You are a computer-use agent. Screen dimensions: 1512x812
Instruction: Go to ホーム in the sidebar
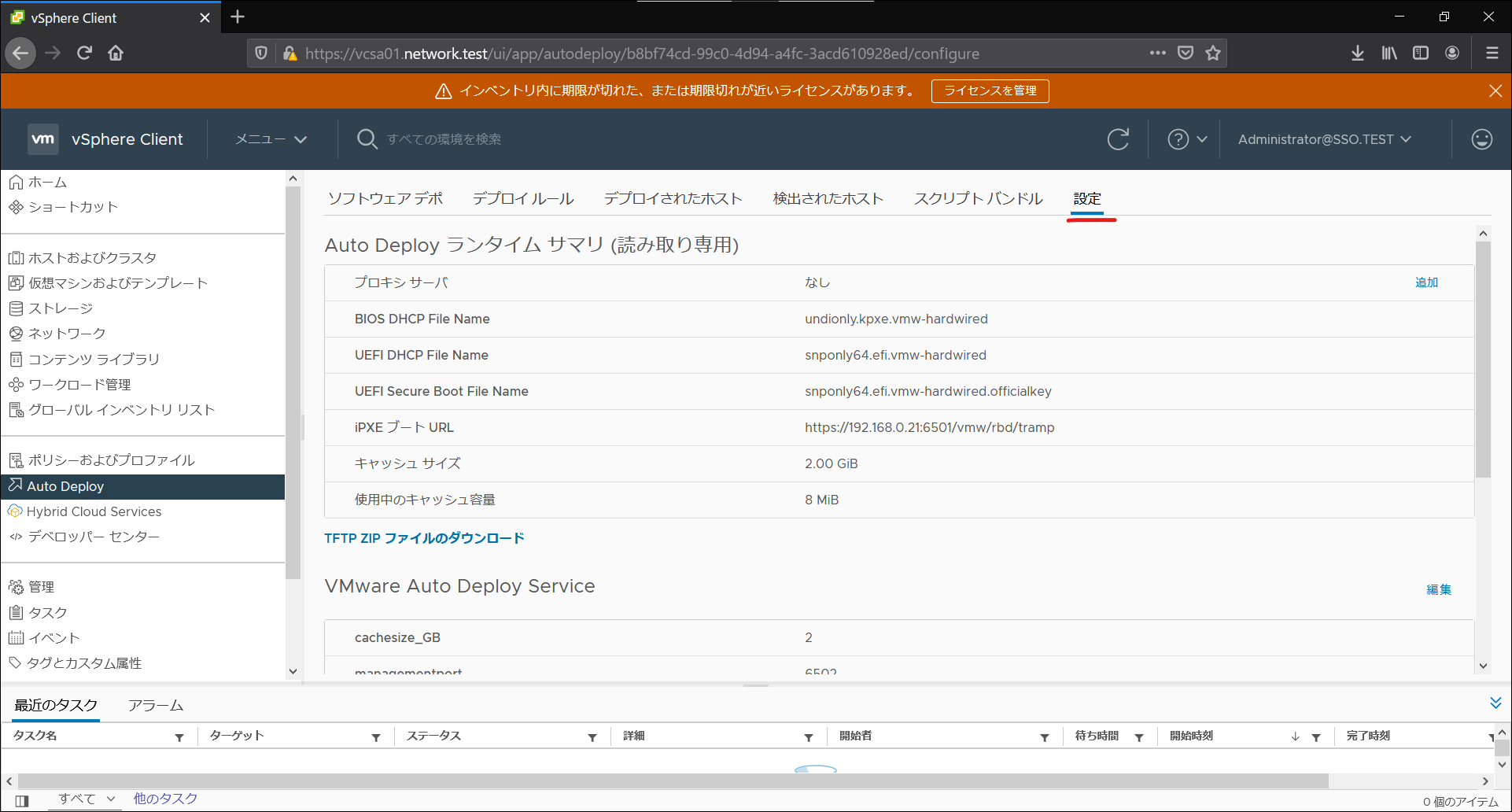click(x=38, y=182)
